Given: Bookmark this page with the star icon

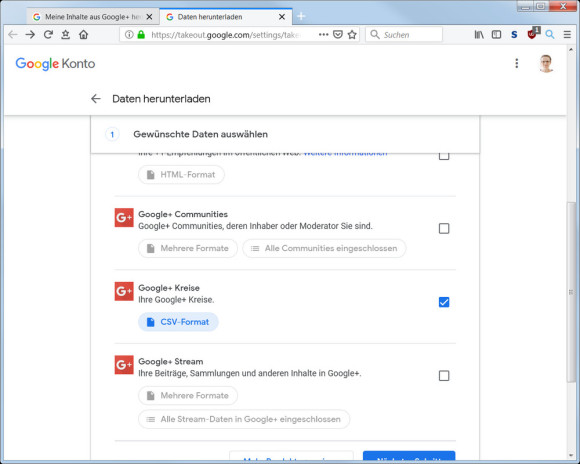Looking at the screenshot, I should point(352,35).
